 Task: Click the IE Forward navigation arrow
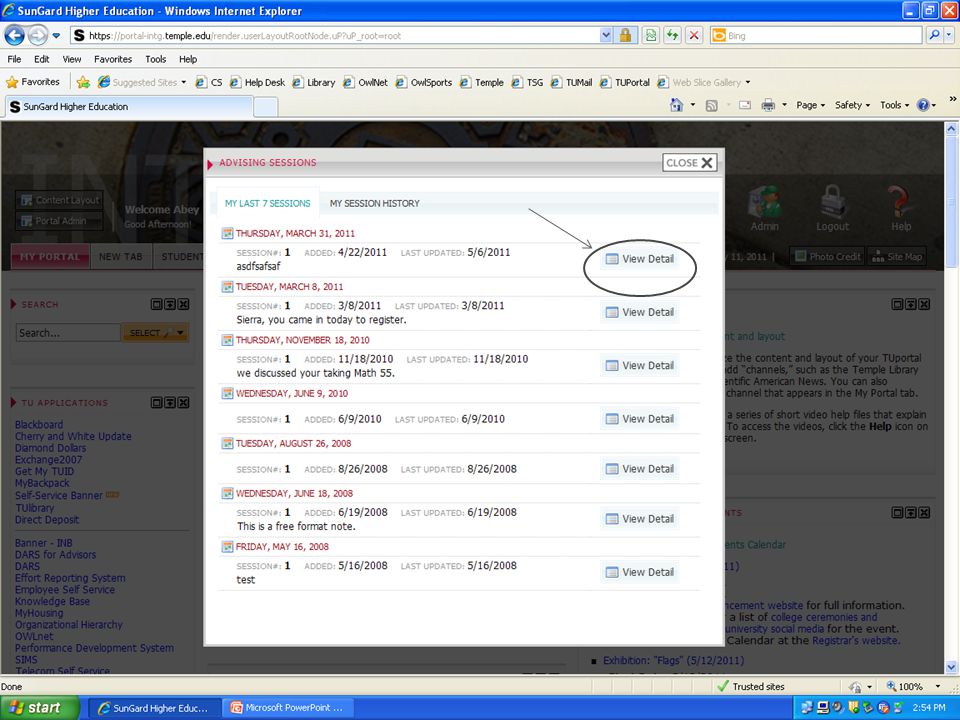(37, 36)
